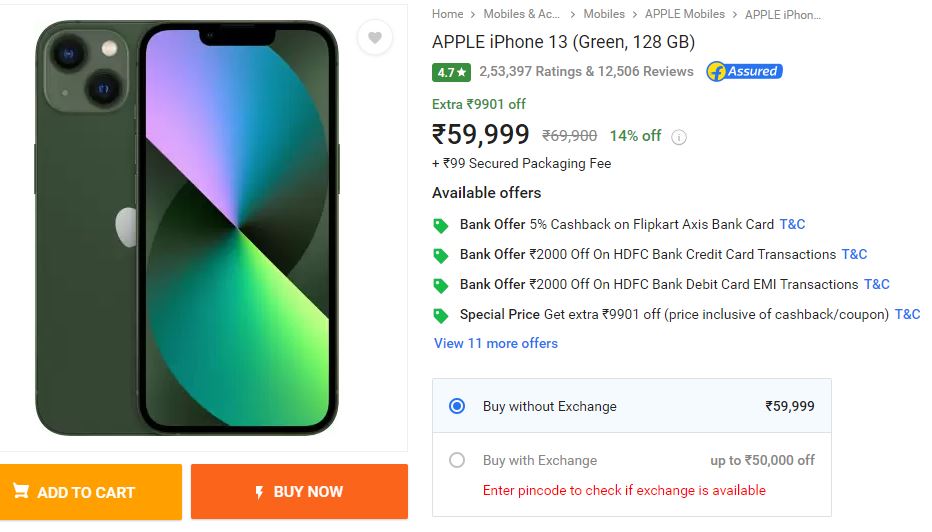The image size is (932, 532).
Task: Click the Flipkart Assured badge
Action: [744, 72]
